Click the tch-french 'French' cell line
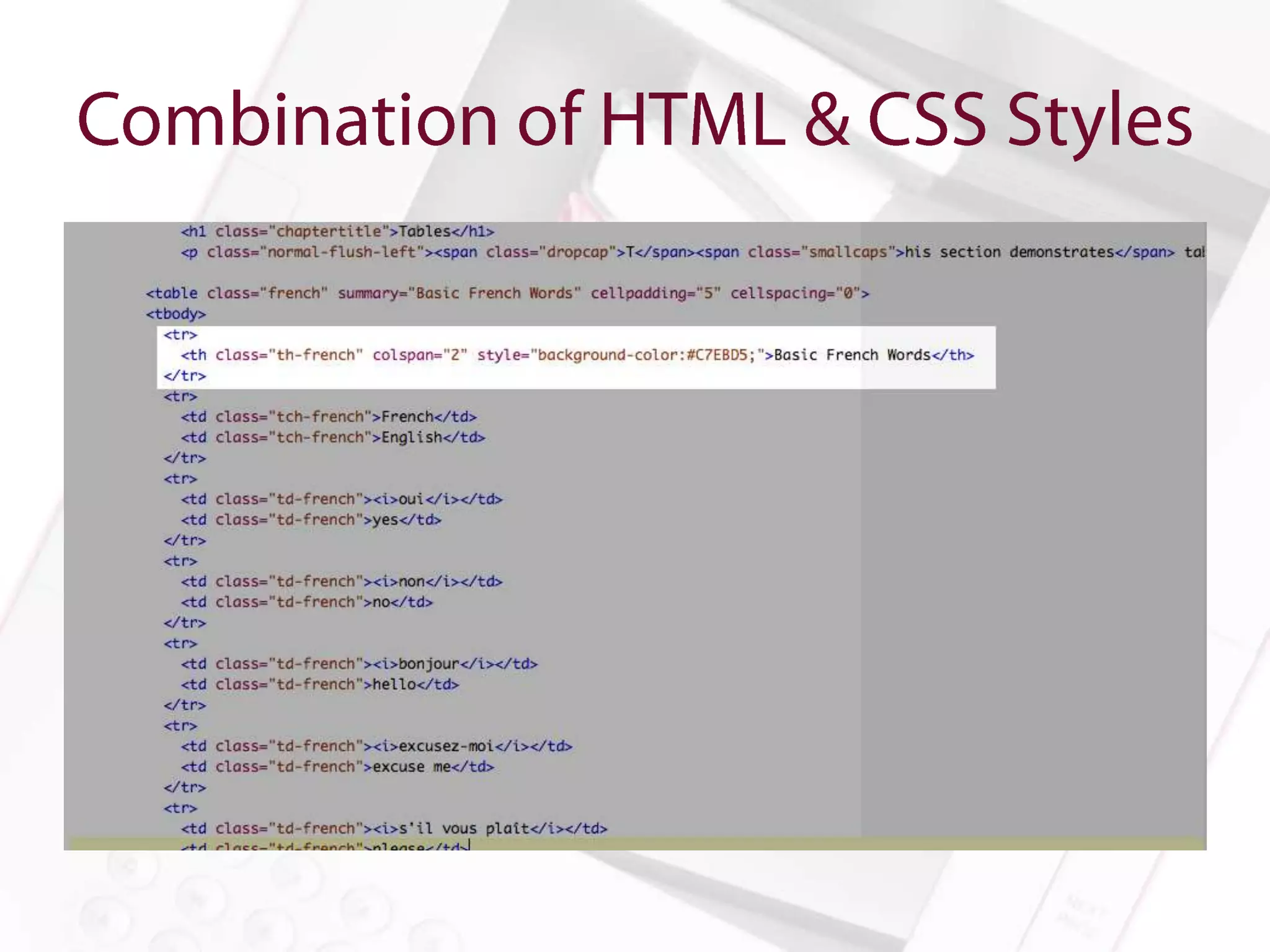Viewport: 1270px width, 952px height. [x=329, y=417]
